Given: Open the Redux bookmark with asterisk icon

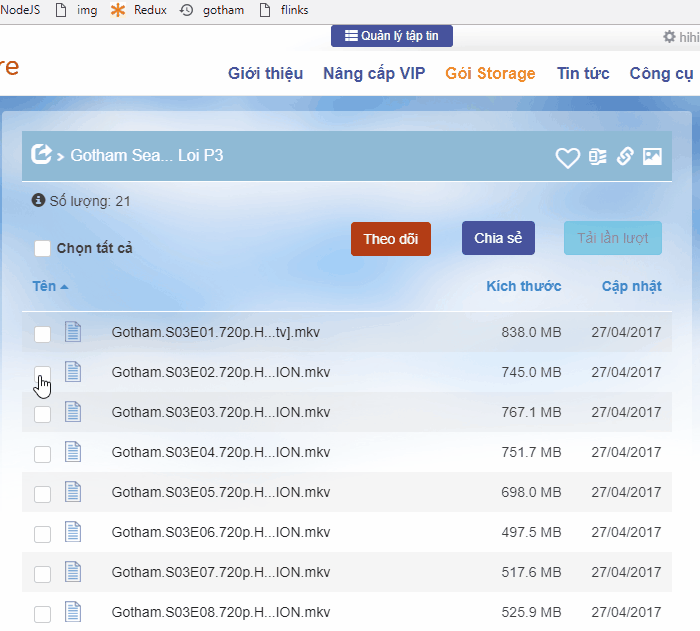Looking at the screenshot, I should point(139,10).
